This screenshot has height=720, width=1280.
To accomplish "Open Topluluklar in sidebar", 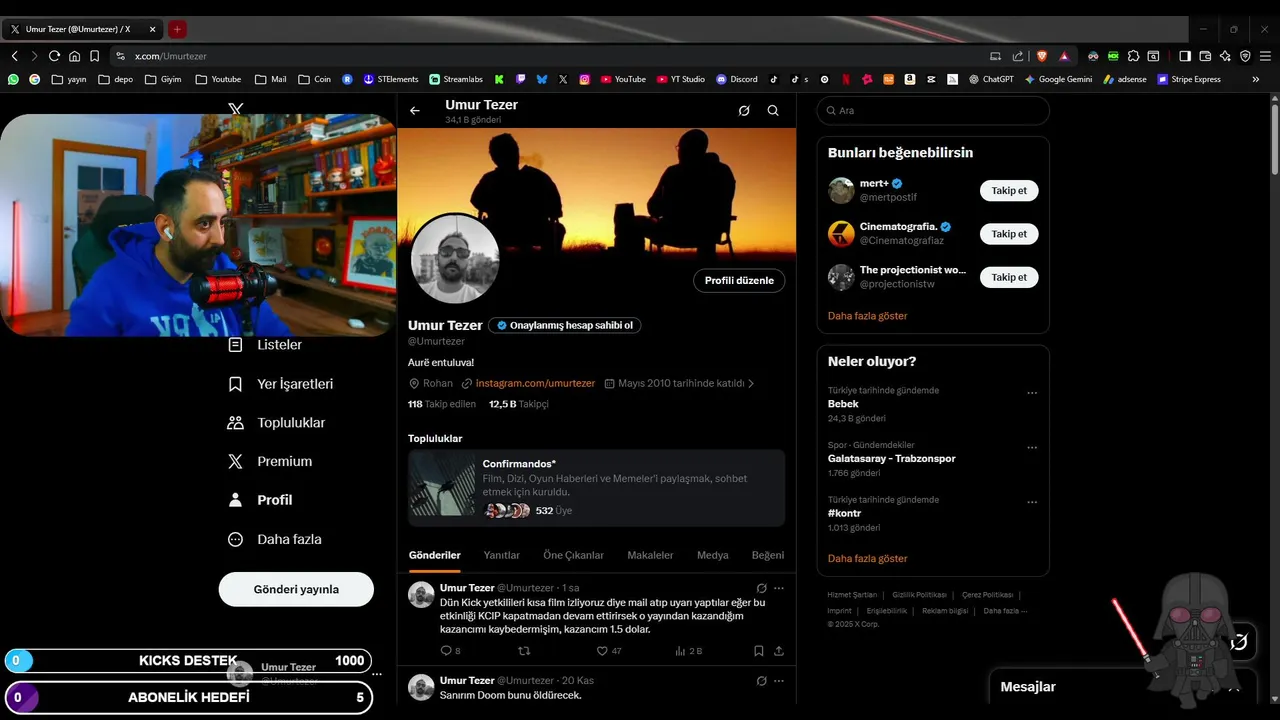I will 276,423.
